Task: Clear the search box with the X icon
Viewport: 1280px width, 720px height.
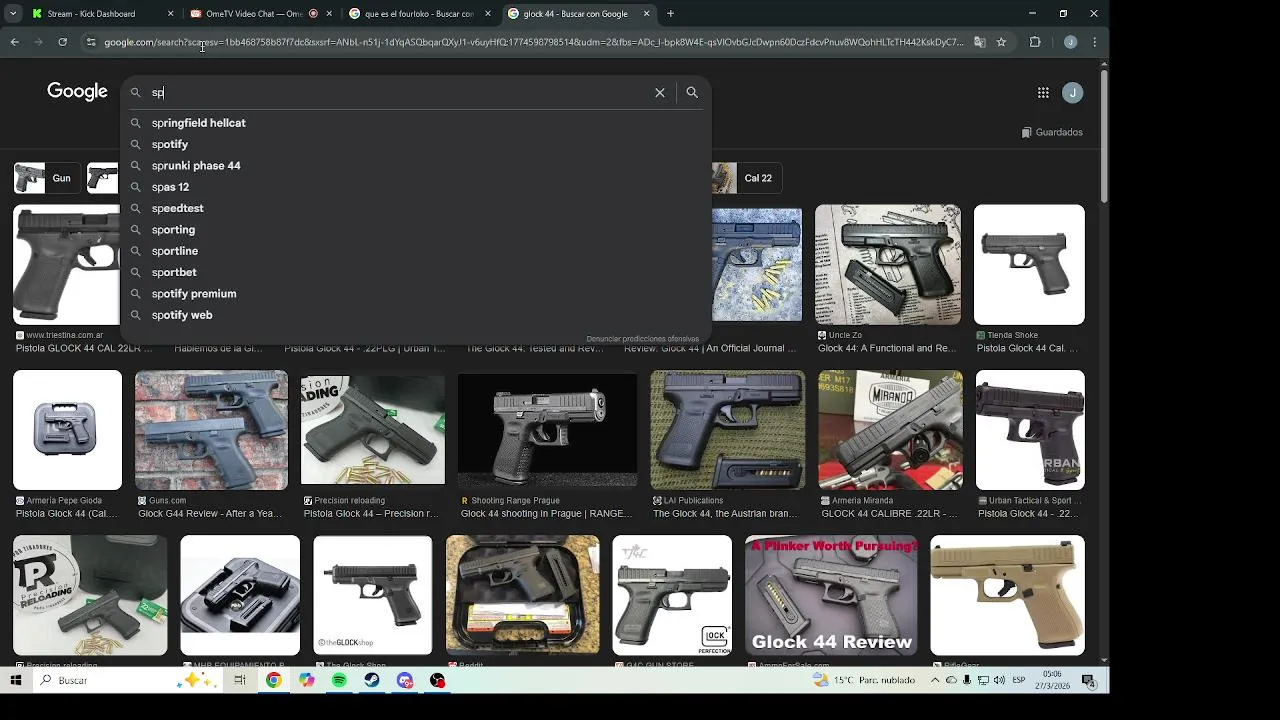Action: click(660, 92)
